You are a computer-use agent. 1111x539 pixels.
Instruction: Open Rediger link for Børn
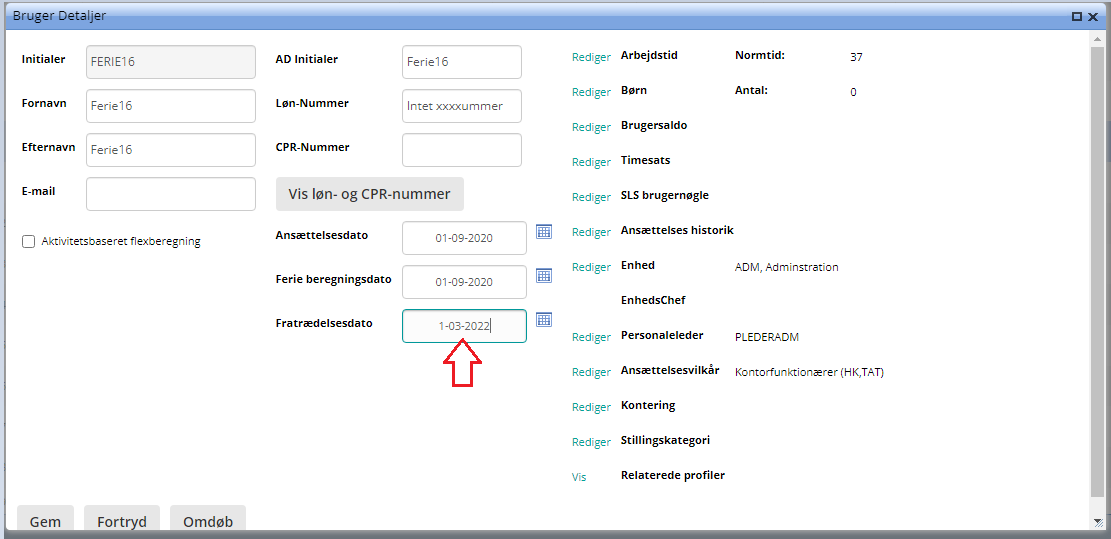coord(591,92)
